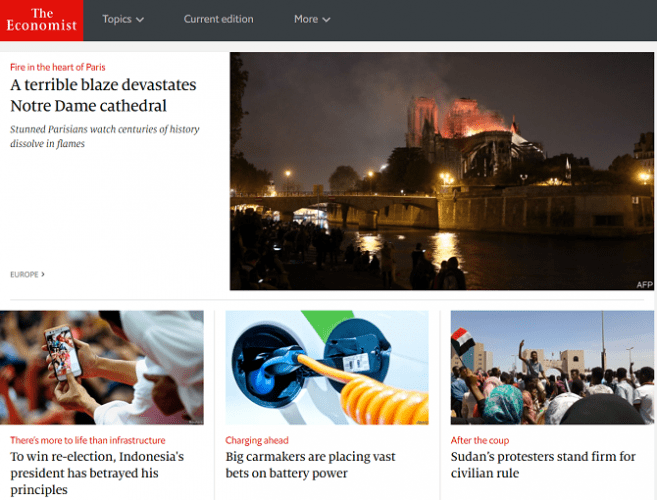Expand the More menu
The image size is (657, 500).
312,19
